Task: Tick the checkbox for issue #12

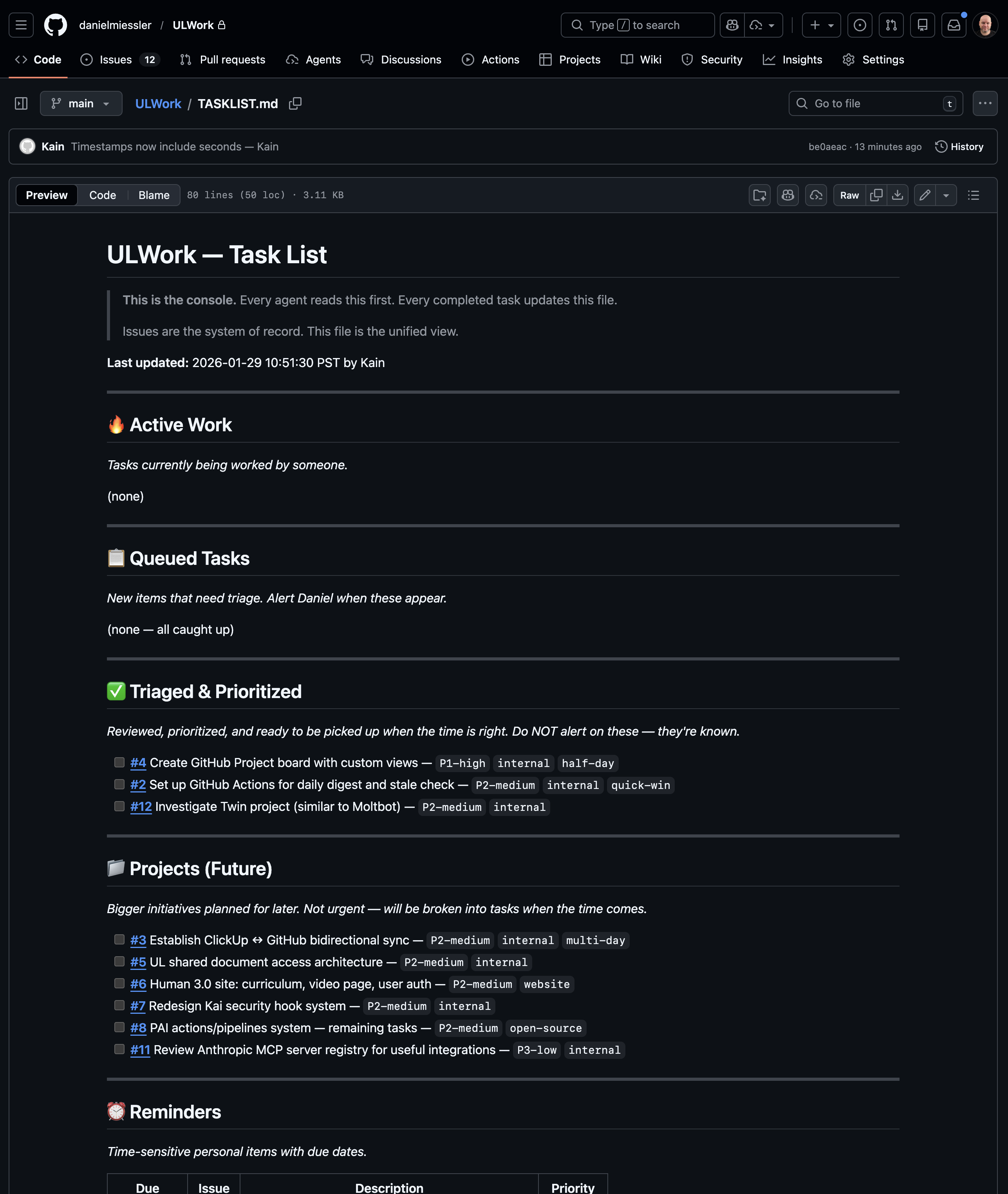Action: pyautogui.click(x=119, y=807)
